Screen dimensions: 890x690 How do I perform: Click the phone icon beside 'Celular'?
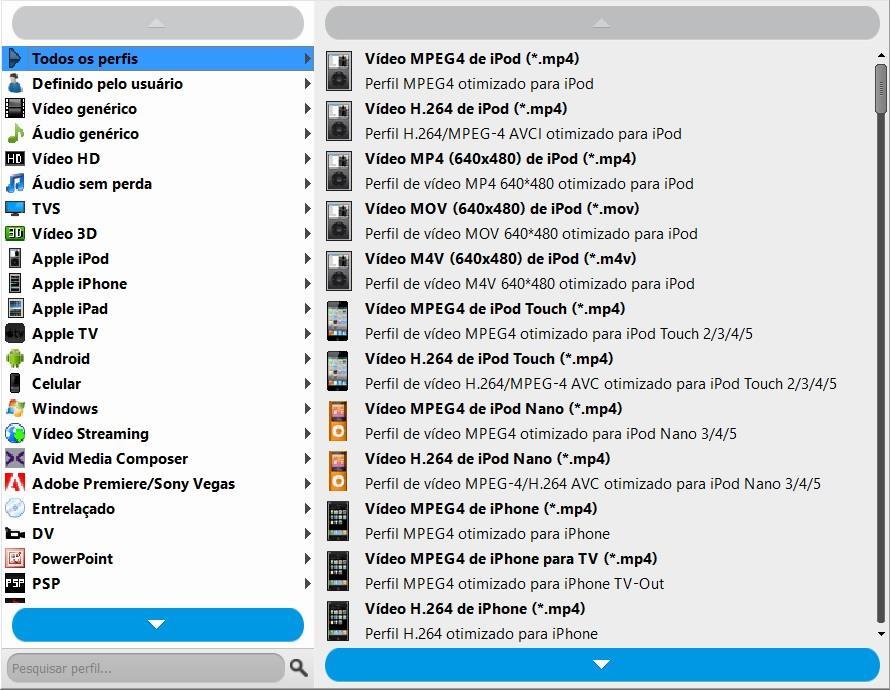[15, 383]
